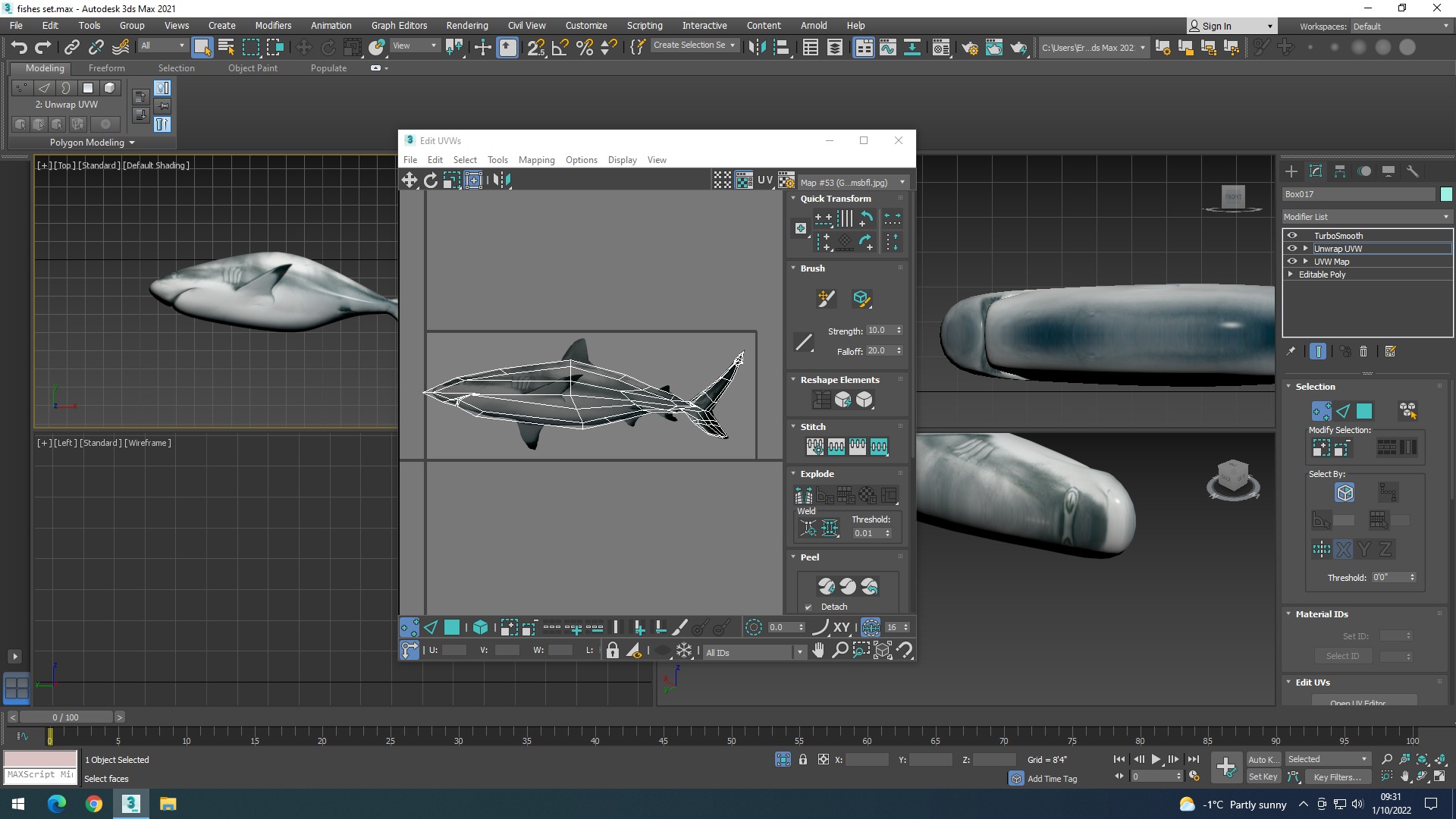The image size is (1456, 819).
Task: Click the Key Filters button
Action: pos(1337,777)
